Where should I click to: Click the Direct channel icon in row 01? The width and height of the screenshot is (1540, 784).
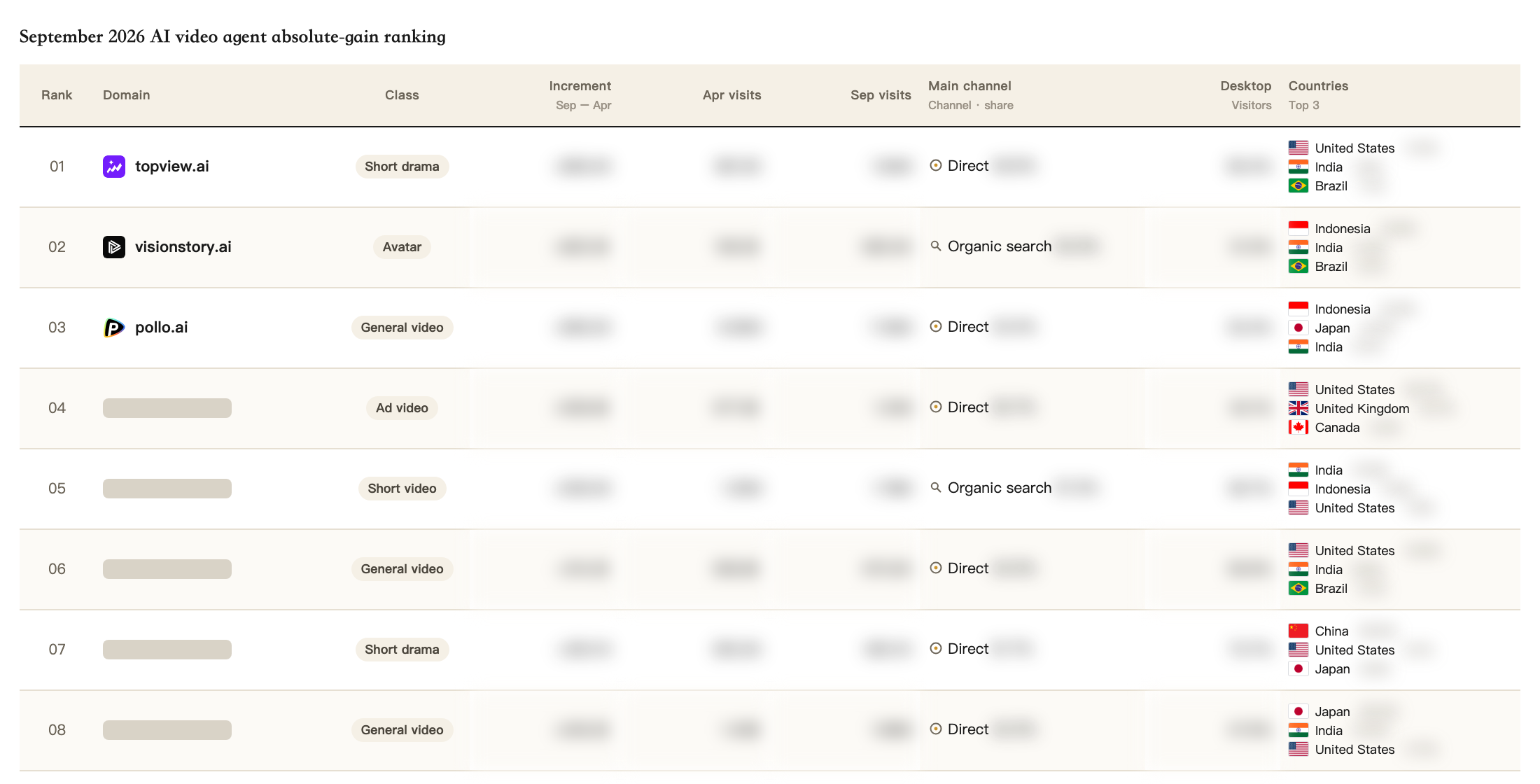click(x=936, y=165)
